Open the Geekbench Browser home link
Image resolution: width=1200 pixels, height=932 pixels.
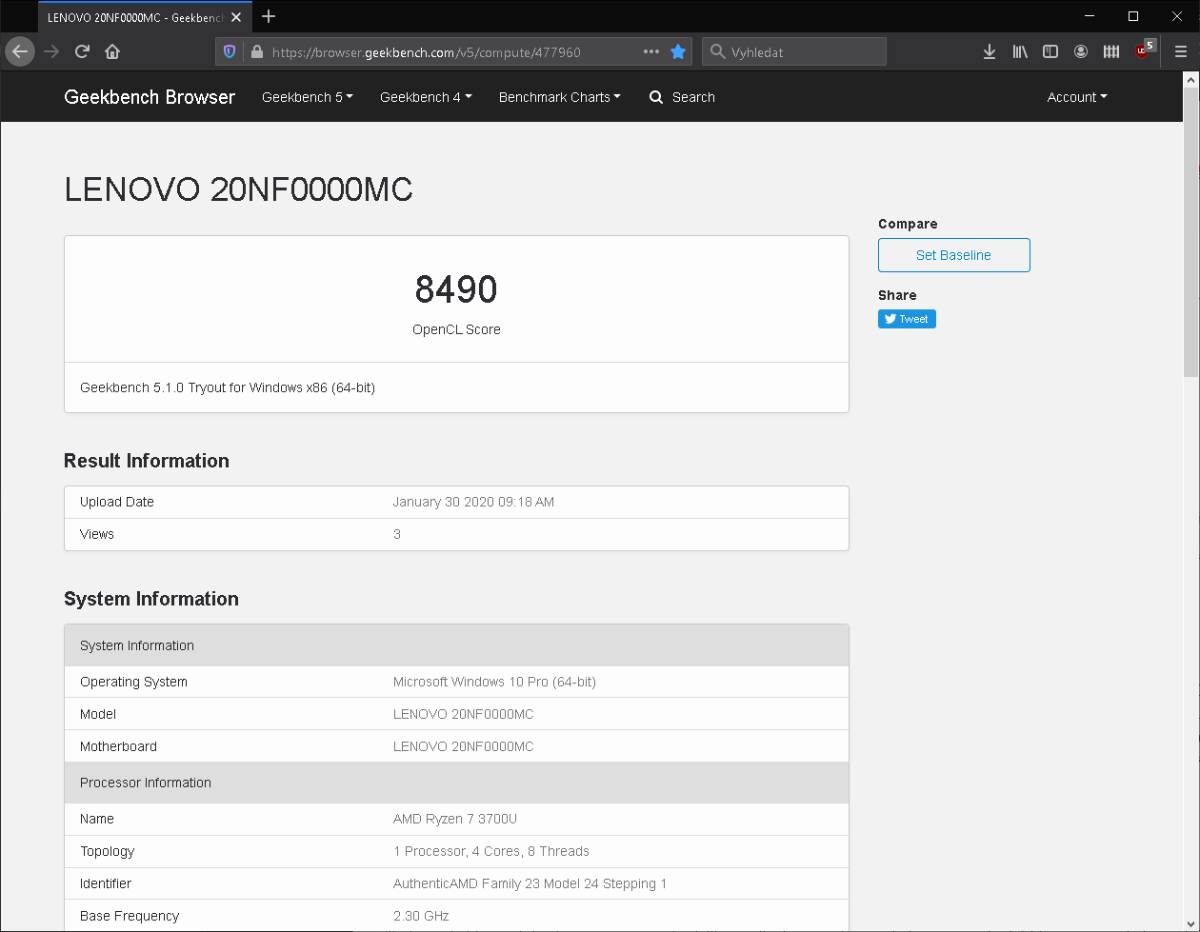tap(149, 97)
